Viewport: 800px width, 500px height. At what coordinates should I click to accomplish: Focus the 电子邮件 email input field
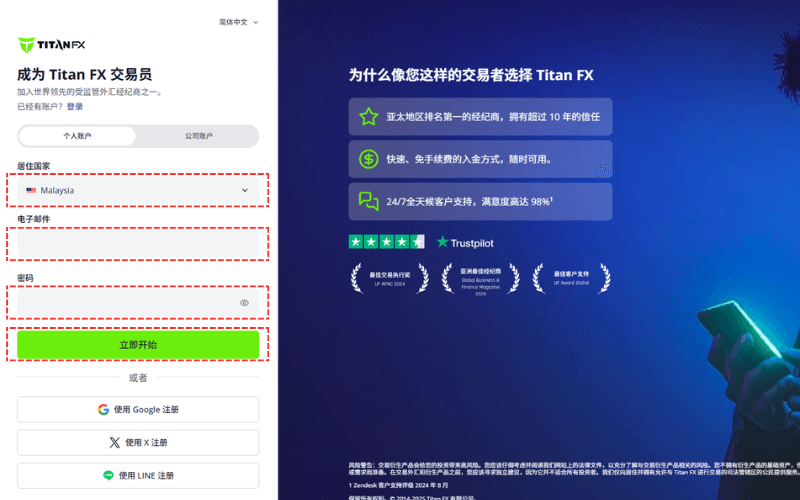point(138,243)
